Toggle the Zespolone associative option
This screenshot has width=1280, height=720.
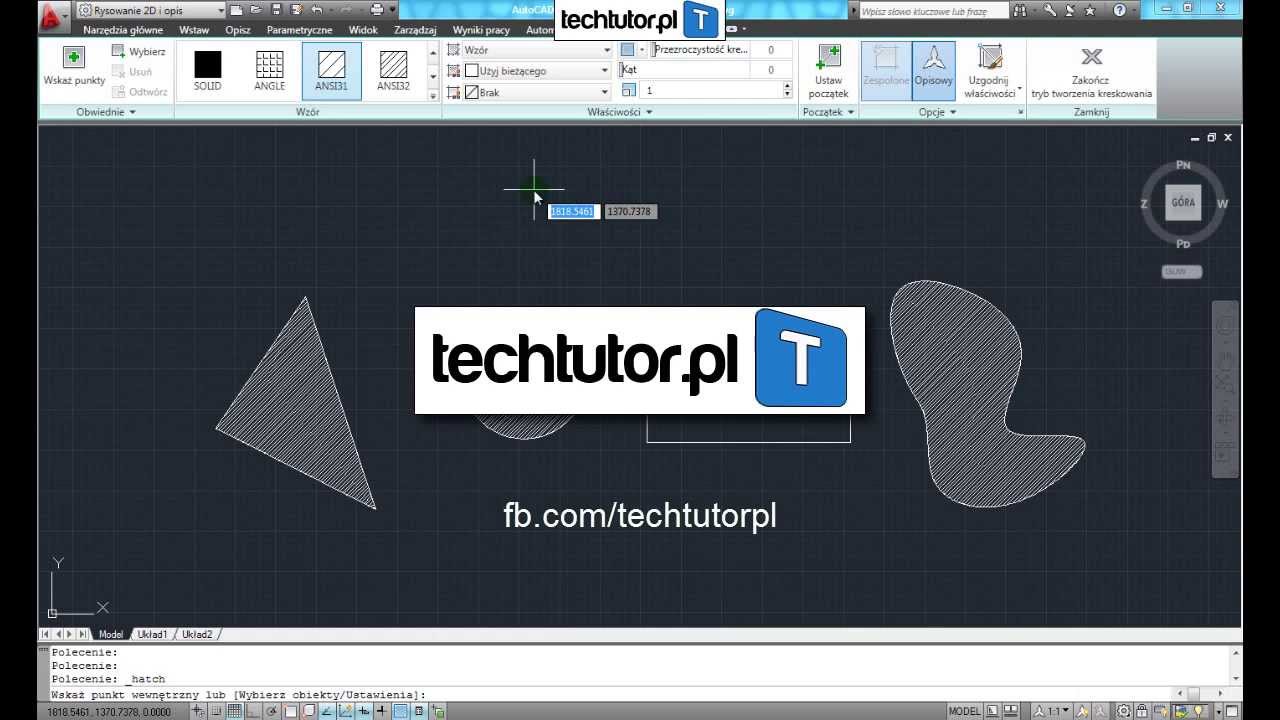(886, 70)
